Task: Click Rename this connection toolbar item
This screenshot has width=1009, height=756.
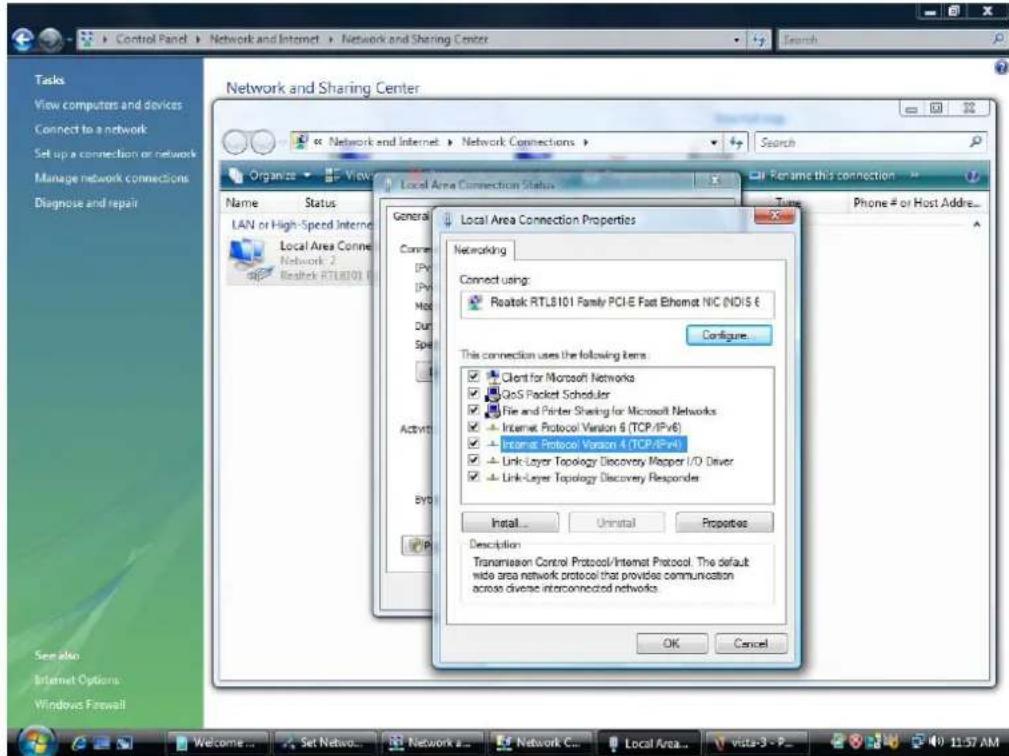Action: (x=823, y=176)
